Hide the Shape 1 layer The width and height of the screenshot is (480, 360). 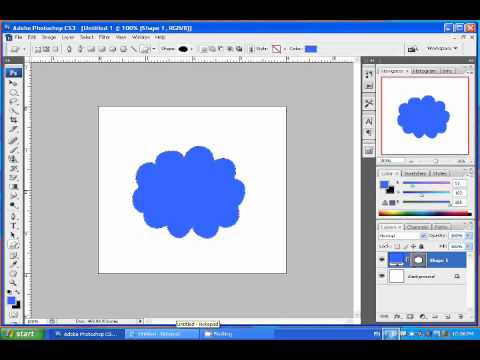pyautogui.click(x=382, y=260)
